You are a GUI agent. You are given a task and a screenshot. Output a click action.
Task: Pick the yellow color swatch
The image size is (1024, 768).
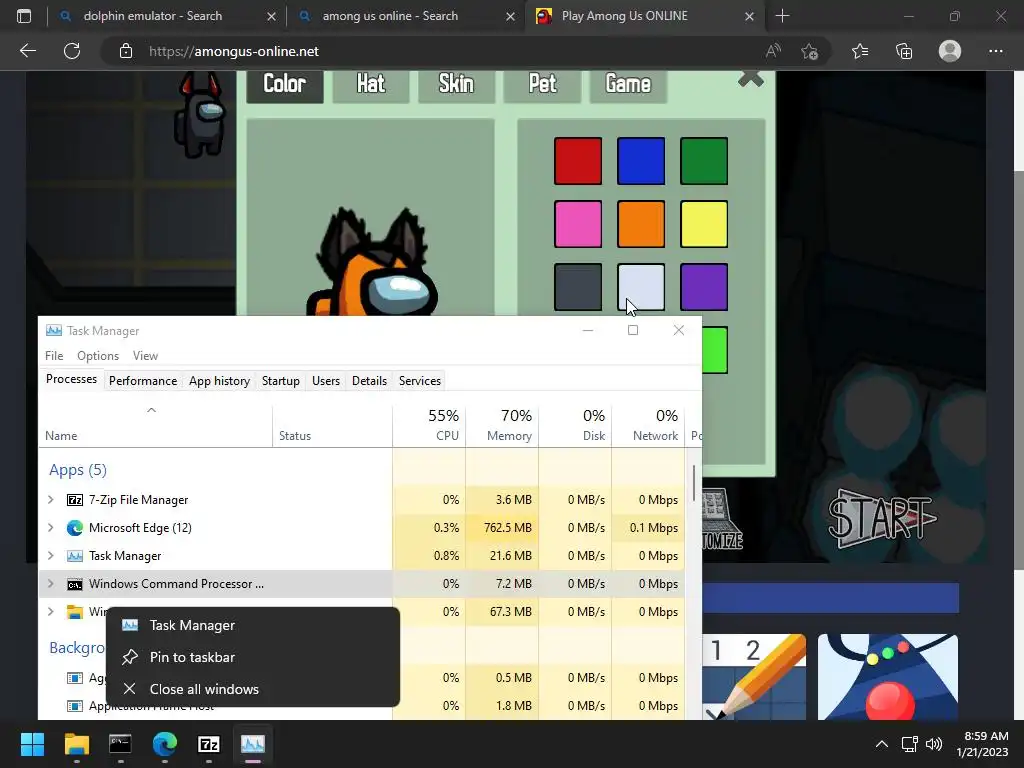pyautogui.click(x=704, y=224)
